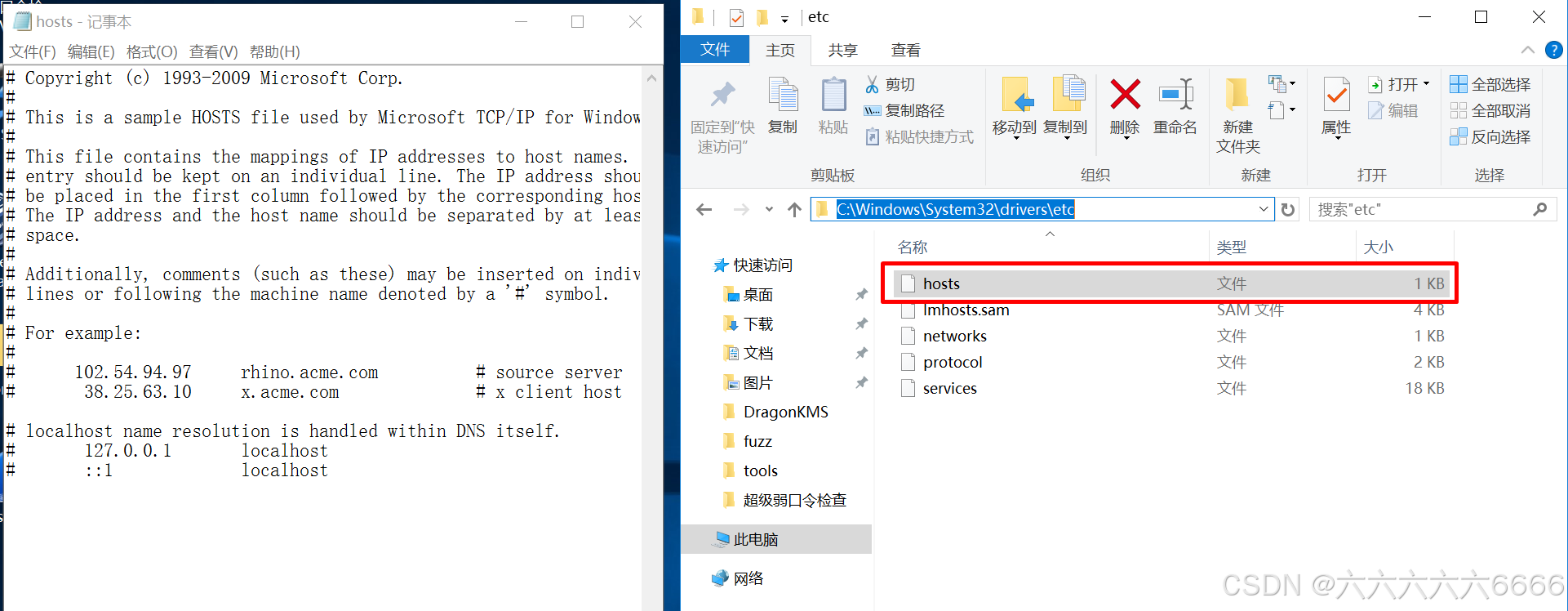This screenshot has width=1568, height=611.
Task: Click the address bar path field
Action: pyautogui.click(x=1042, y=210)
